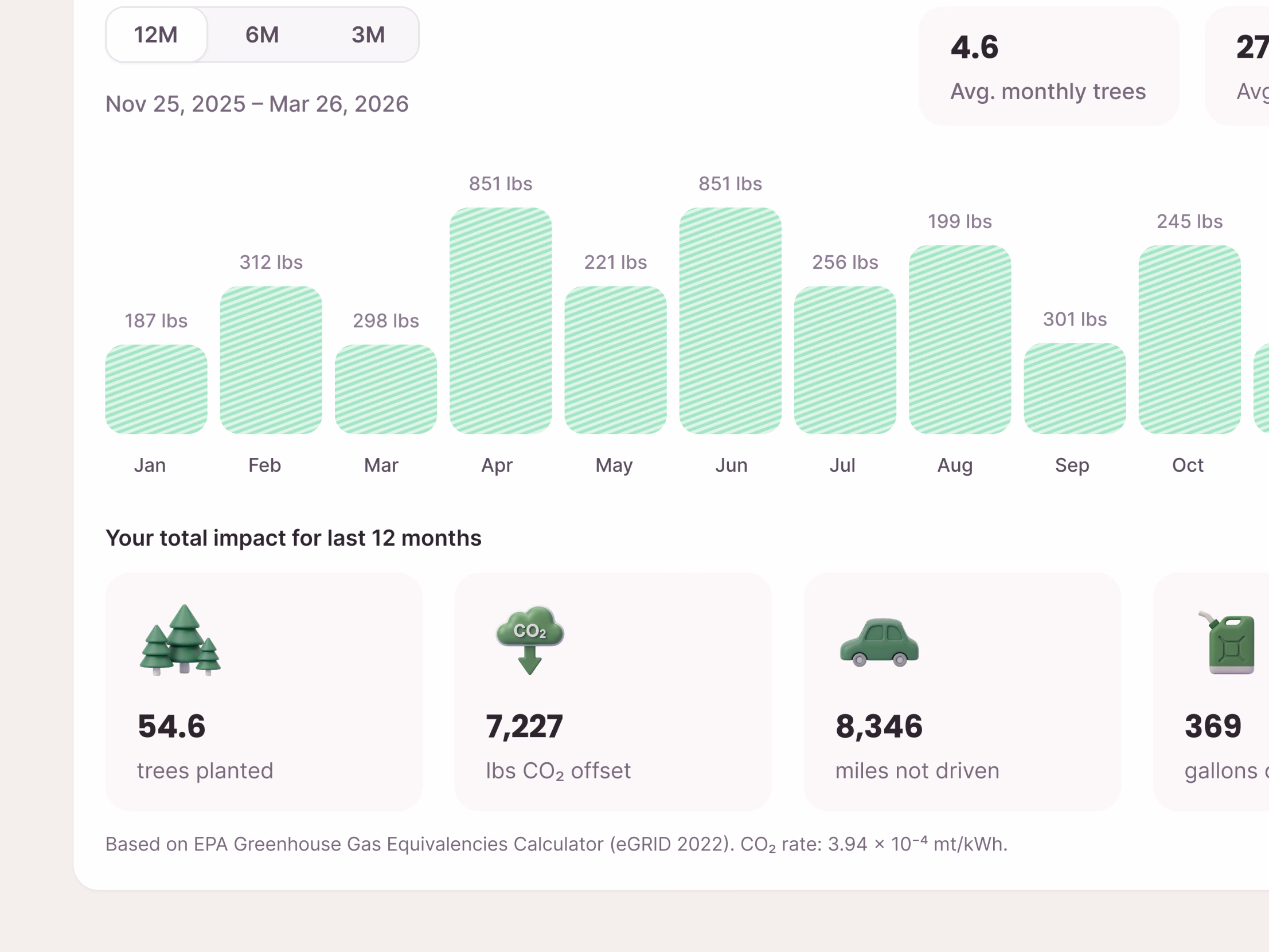This screenshot has width=1269, height=952.
Task: Click the 'Jul' axis label
Action: point(842,465)
